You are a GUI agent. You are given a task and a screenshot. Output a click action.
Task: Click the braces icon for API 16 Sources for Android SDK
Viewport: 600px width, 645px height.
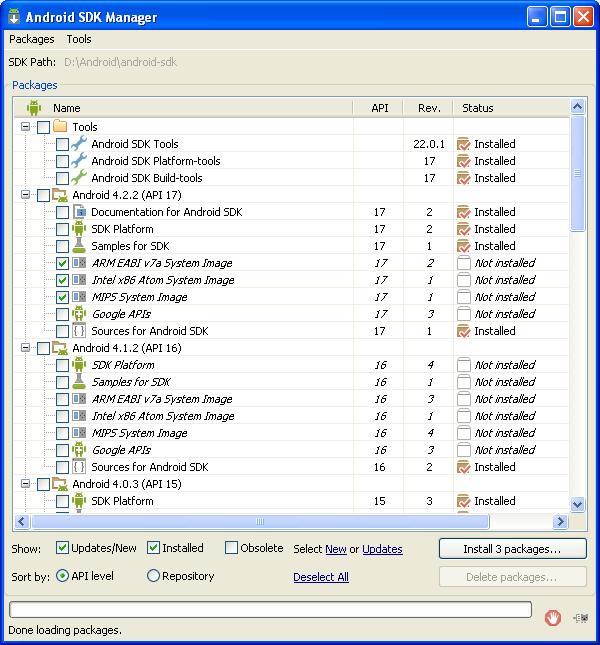pyautogui.click(x=79, y=467)
